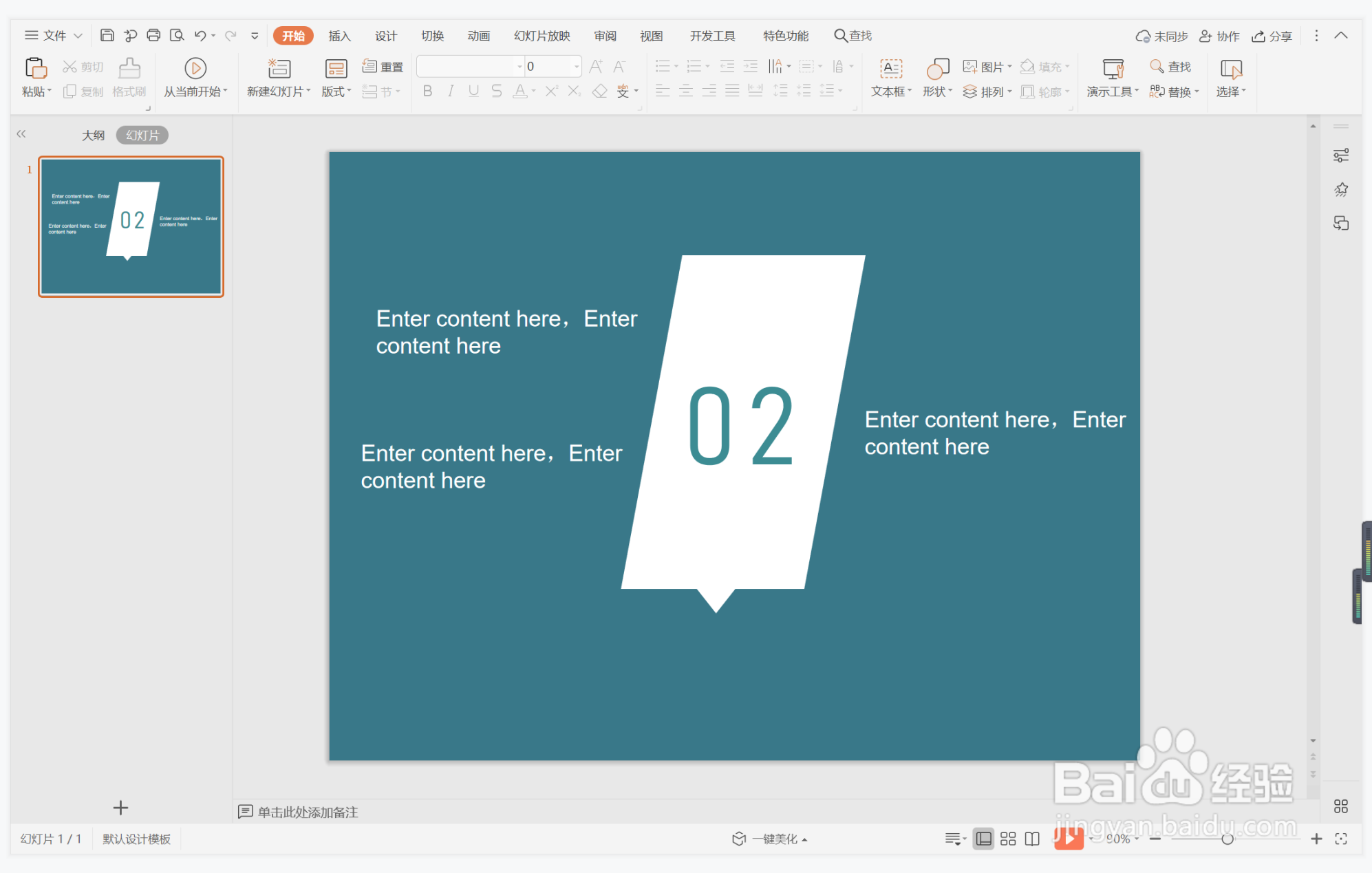The height and width of the screenshot is (873, 1372).
Task: Start slideshow from current slide
Action: [195, 69]
